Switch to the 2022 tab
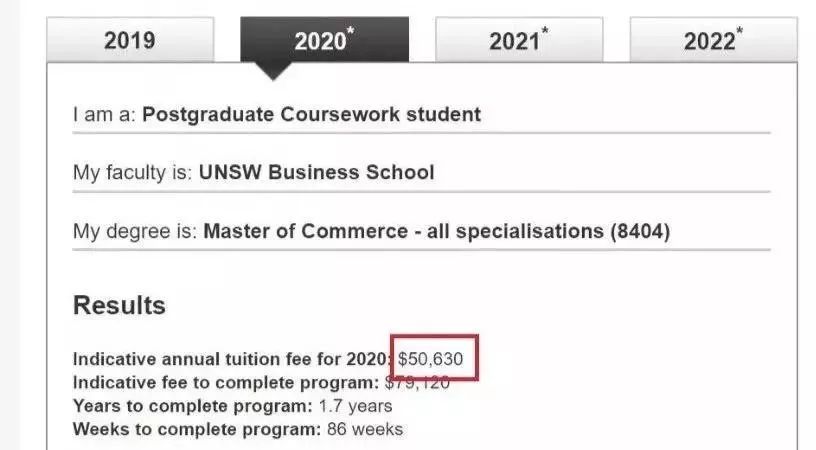 pos(713,41)
